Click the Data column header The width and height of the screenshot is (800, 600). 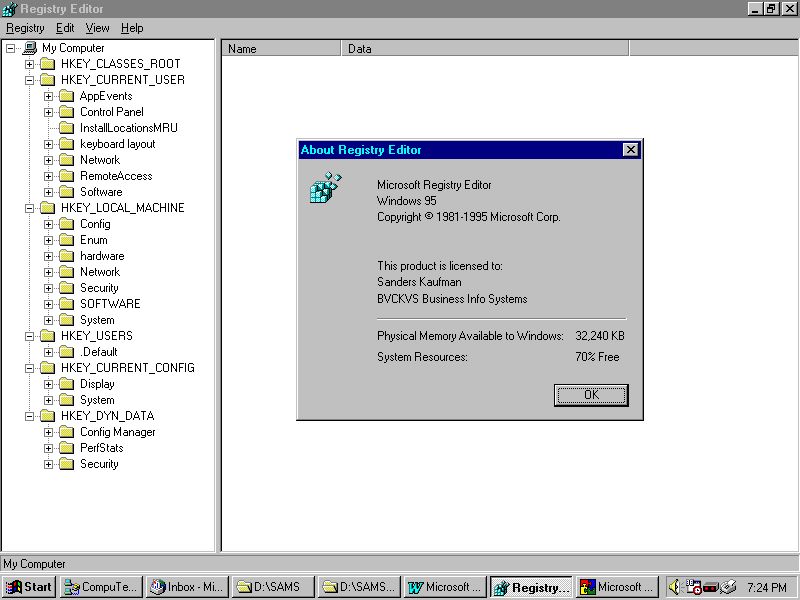click(485, 48)
